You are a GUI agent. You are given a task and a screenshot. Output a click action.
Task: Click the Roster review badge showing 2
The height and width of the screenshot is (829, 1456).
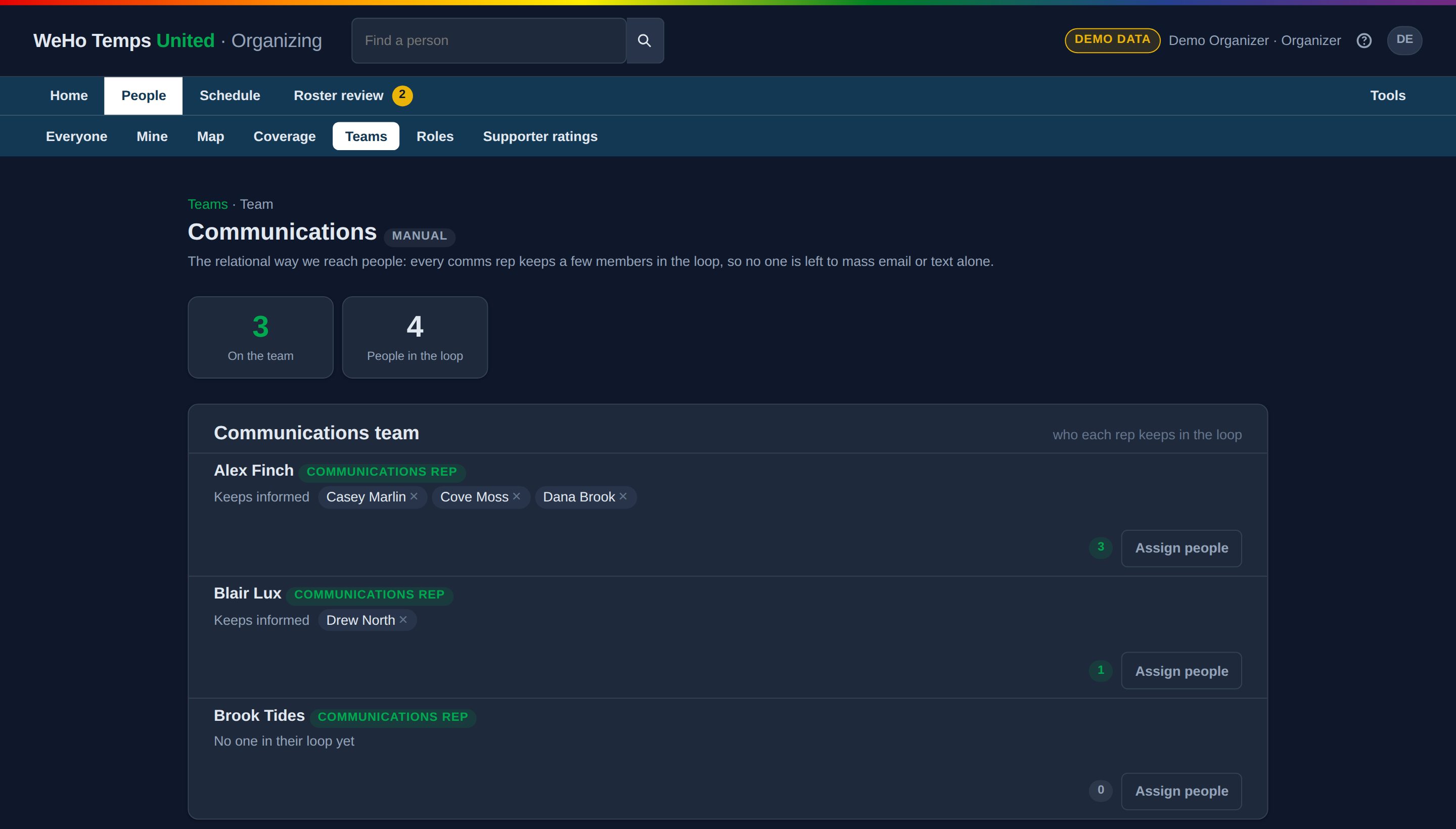(402, 95)
